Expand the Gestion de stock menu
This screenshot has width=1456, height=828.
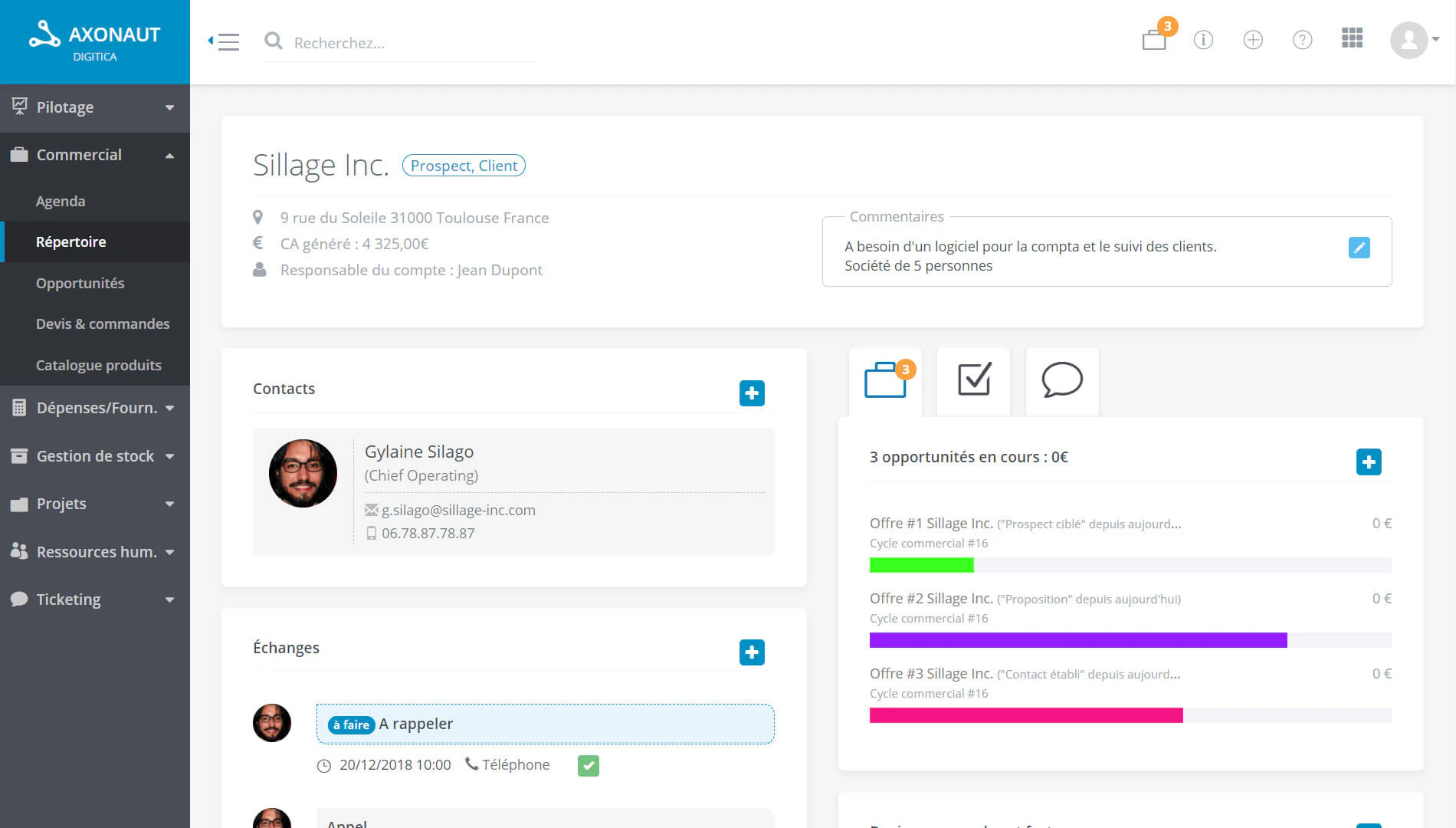click(x=95, y=456)
